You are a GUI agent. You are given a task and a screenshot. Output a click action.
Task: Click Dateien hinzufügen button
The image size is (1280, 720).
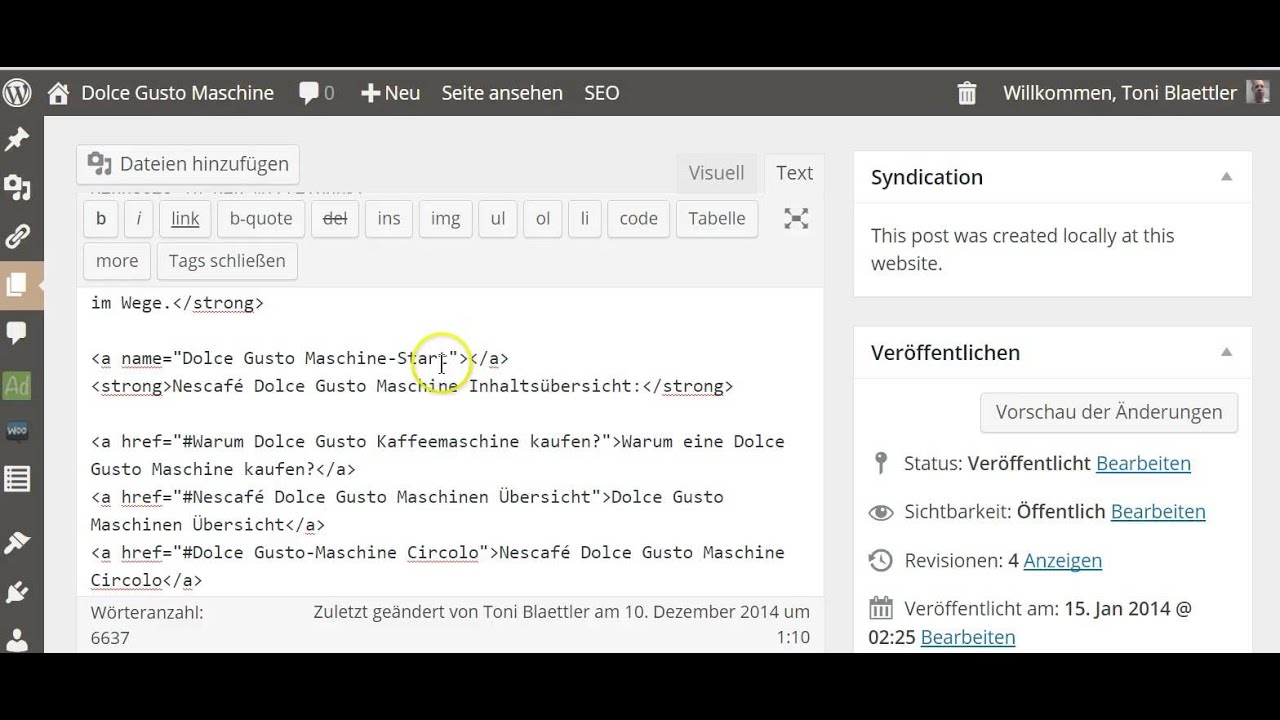click(x=188, y=164)
